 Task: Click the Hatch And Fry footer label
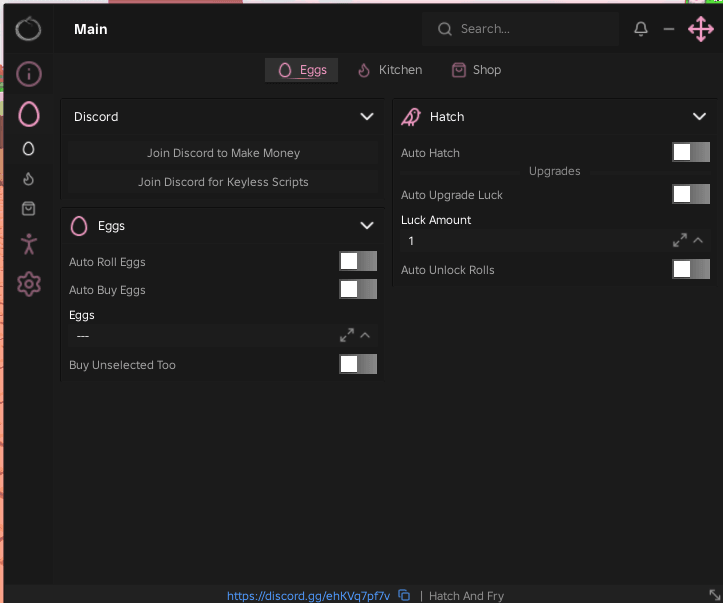point(466,596)
